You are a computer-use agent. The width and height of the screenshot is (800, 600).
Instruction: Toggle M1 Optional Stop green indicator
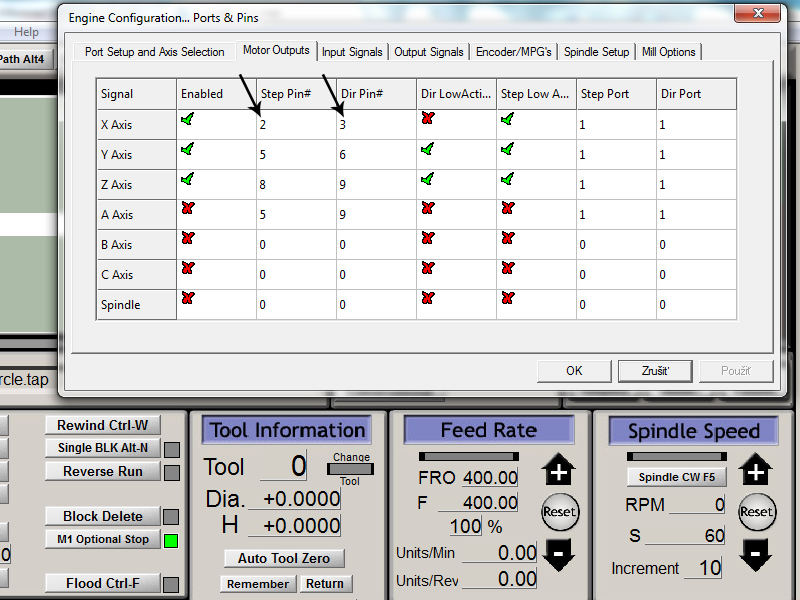(171, 540)
